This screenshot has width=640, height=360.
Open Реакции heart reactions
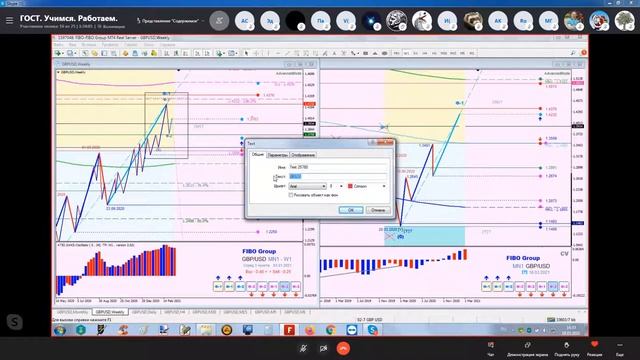pos(594,349)
